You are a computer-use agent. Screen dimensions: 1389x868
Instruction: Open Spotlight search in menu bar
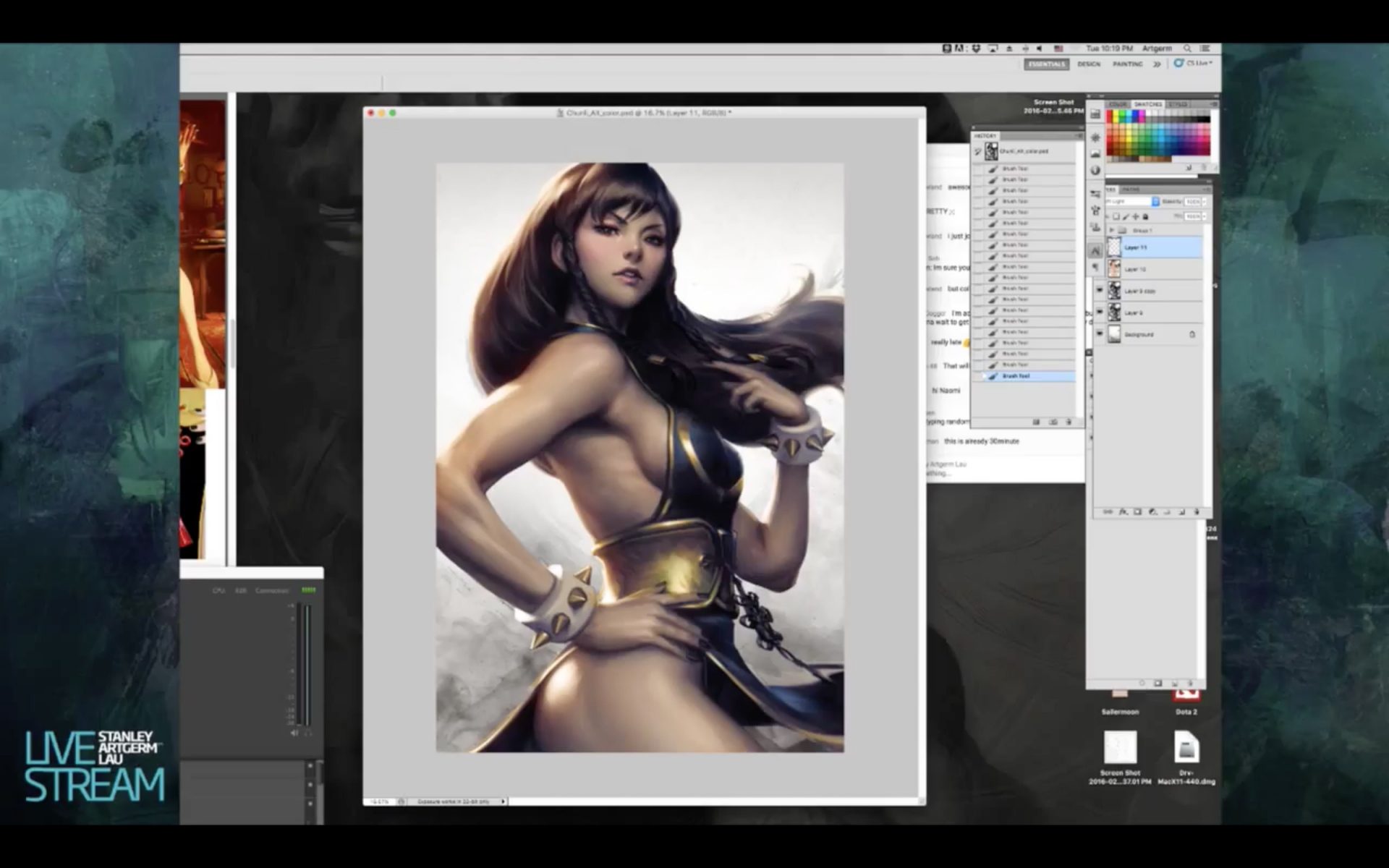[x=1187, y=48]
